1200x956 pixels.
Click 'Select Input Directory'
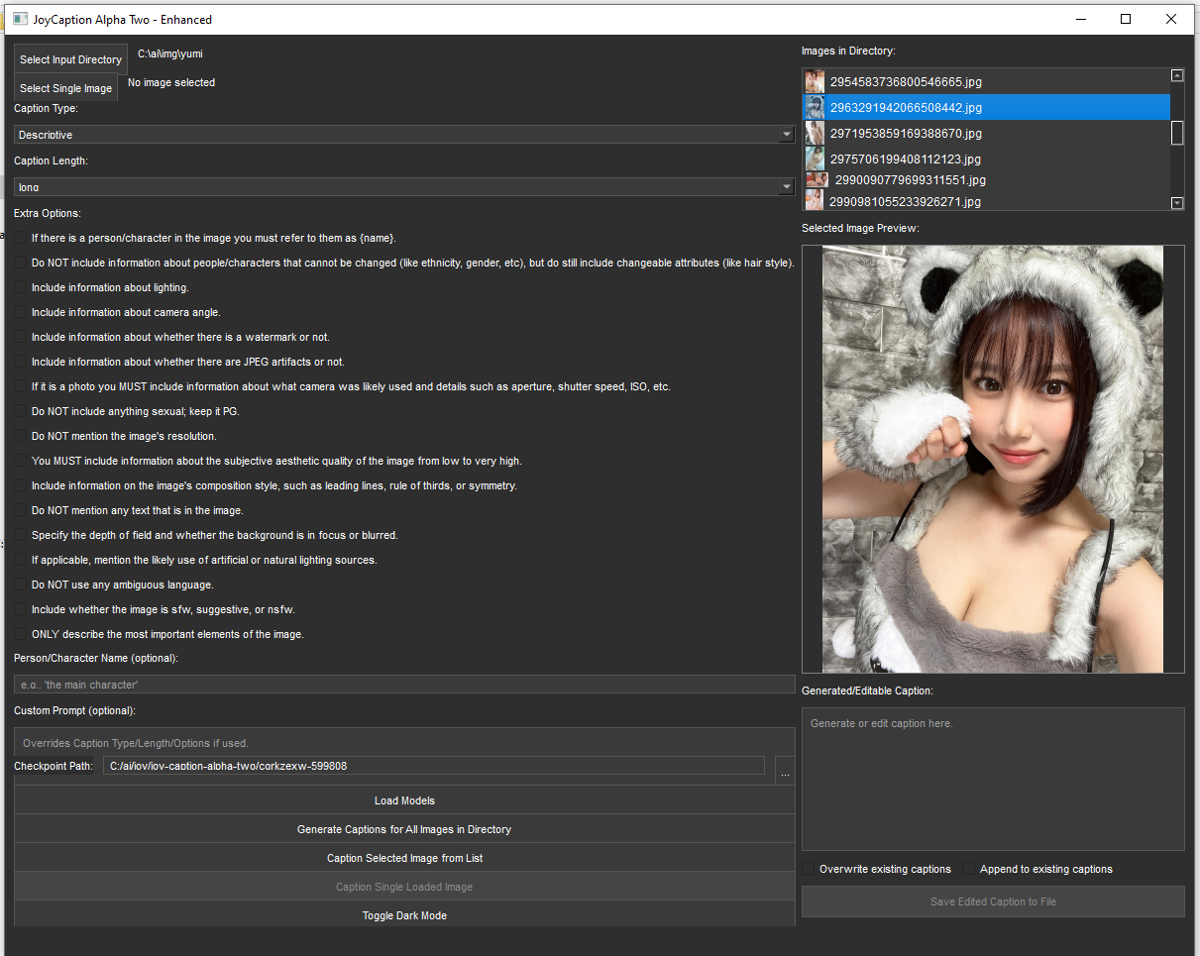[x=70, y=58]
